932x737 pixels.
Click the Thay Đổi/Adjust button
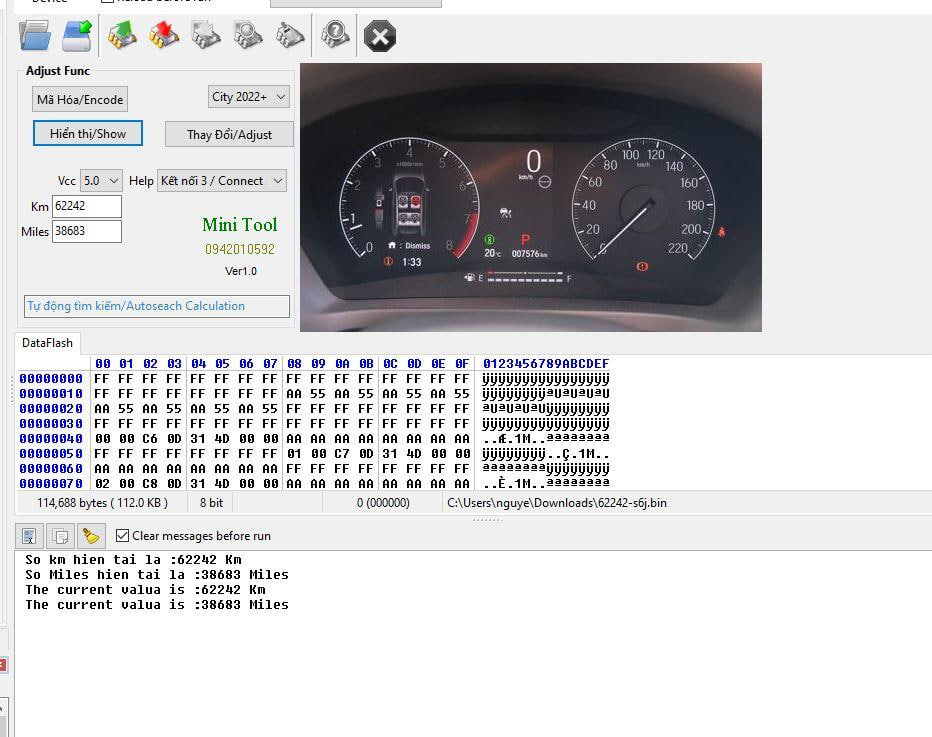point(229,135)
